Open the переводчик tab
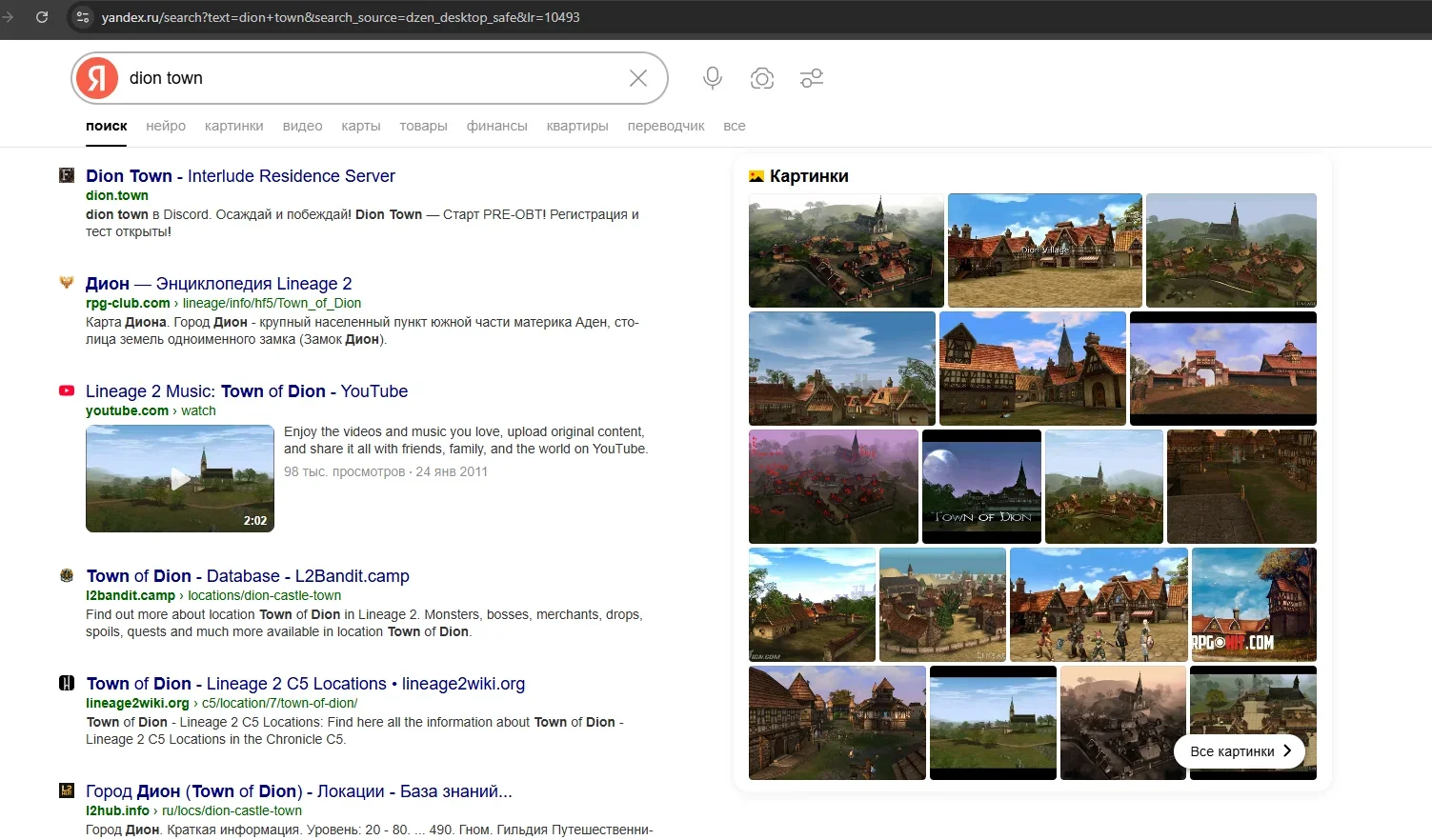Image resolution: width=1432 pixels, height=840 pixels. tap(666, 126)
